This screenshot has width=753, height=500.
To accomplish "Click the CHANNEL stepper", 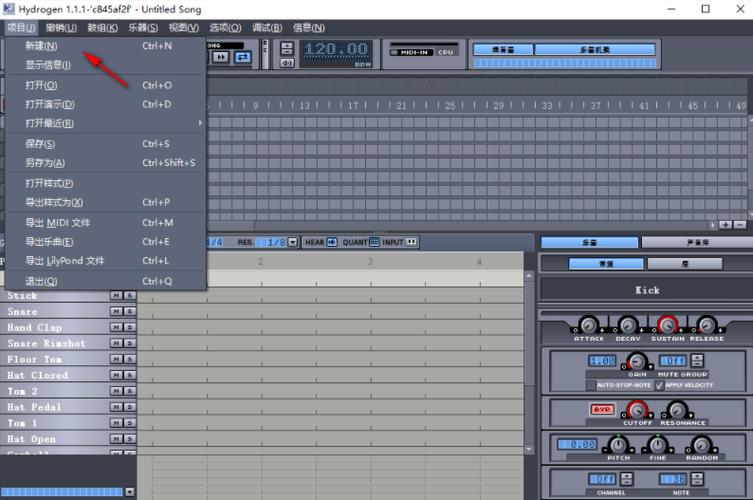I will pos(627,479).
